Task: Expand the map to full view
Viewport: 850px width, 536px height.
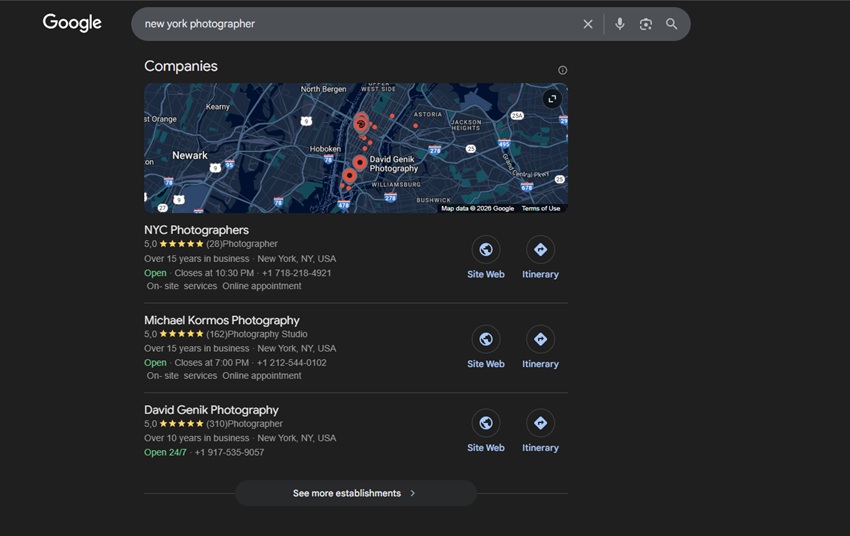Action: click(x=551, y=99)
